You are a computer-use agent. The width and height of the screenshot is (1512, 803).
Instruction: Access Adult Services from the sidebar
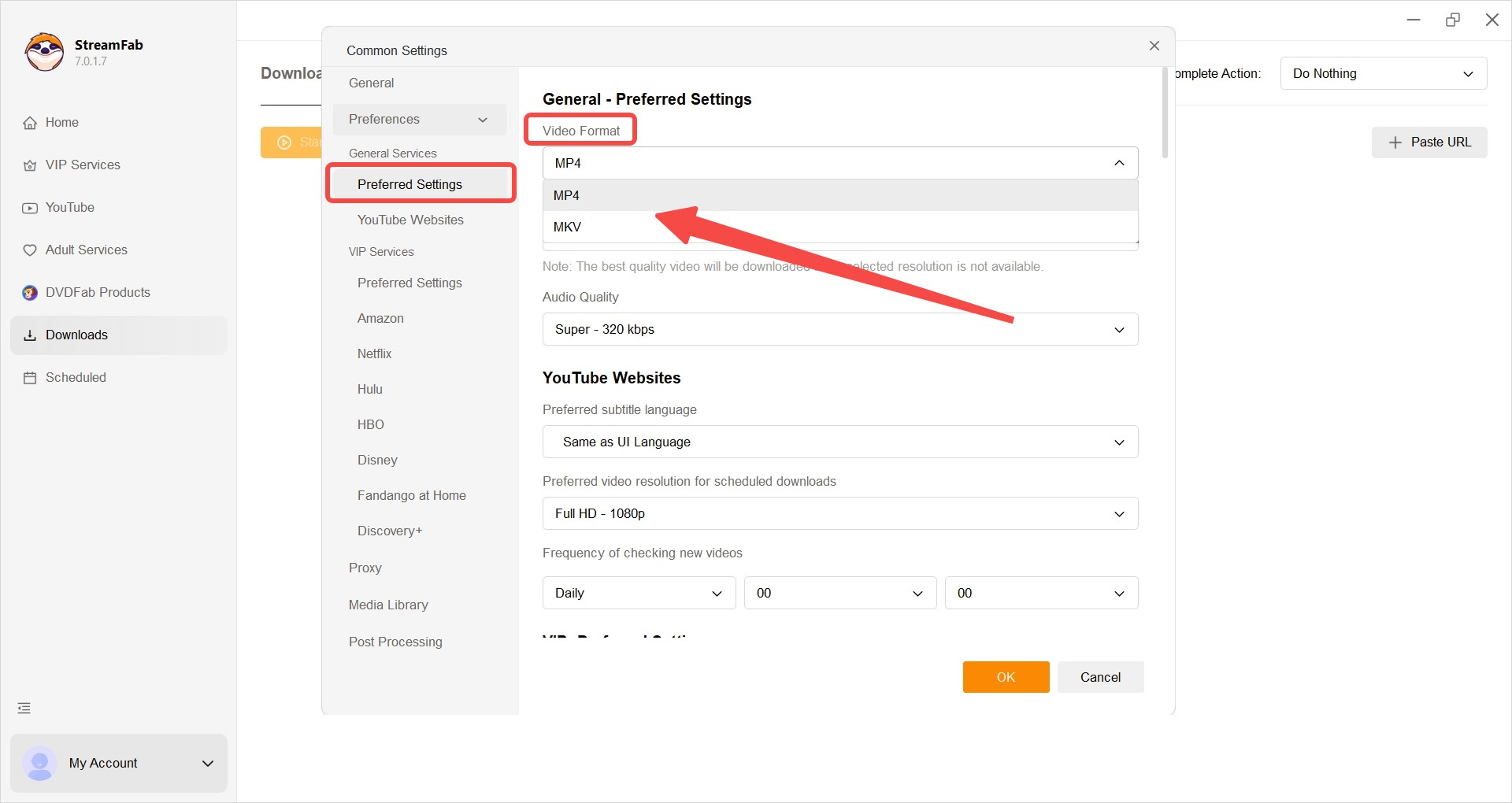tap(86, 250)
